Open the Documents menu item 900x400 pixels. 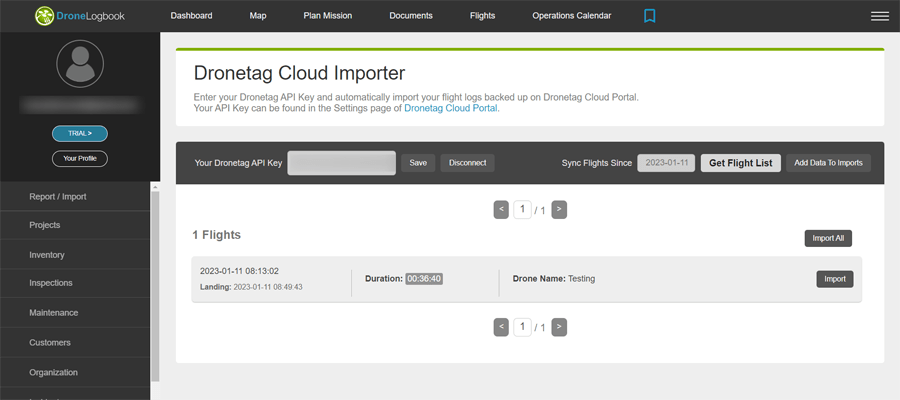(411, 15)
